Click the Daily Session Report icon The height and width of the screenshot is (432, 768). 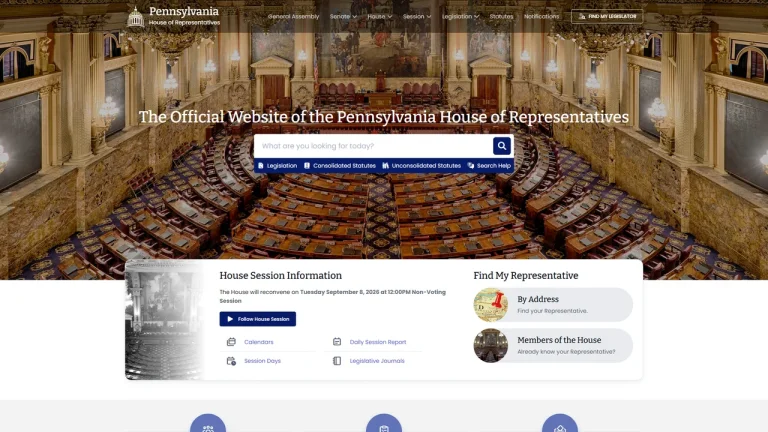337,342
